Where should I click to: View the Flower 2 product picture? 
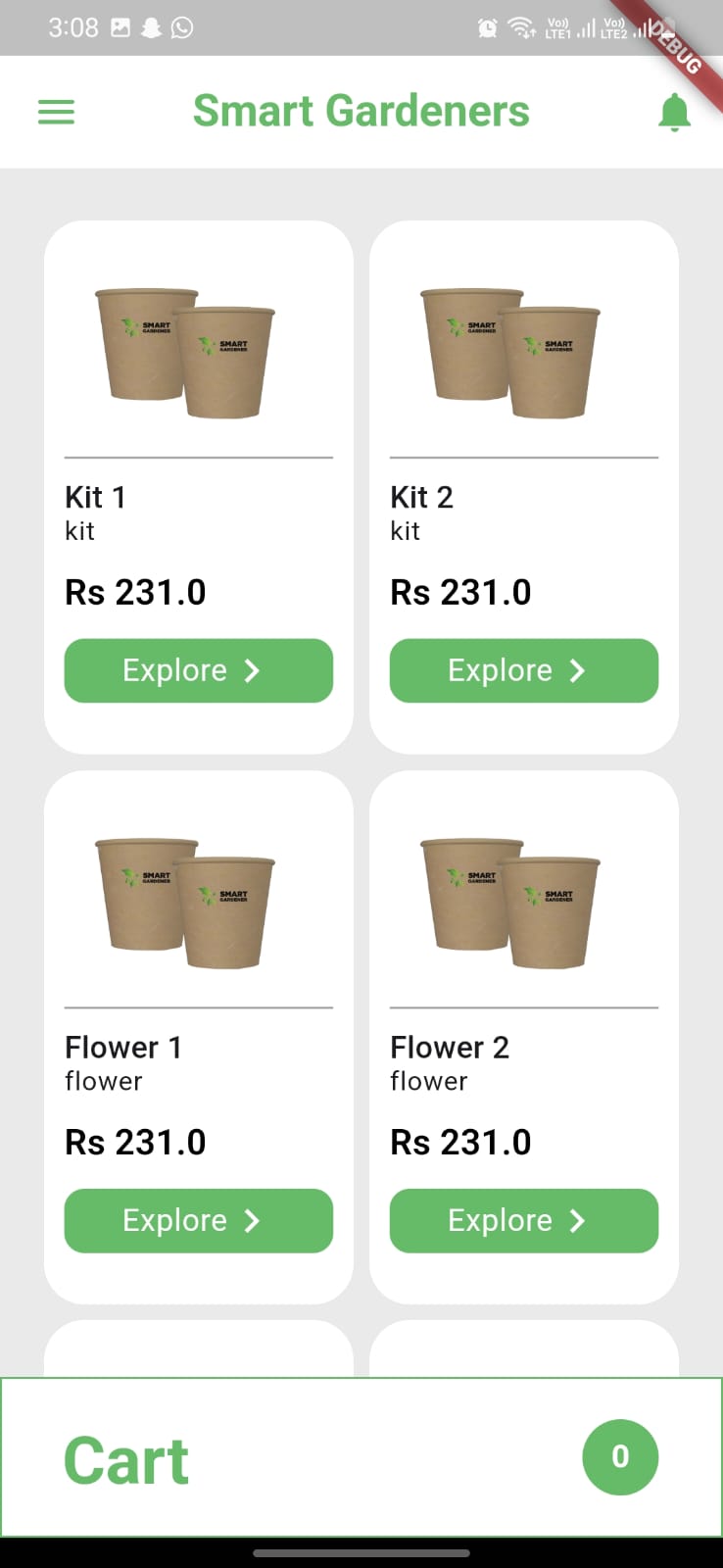click(510, 903)
